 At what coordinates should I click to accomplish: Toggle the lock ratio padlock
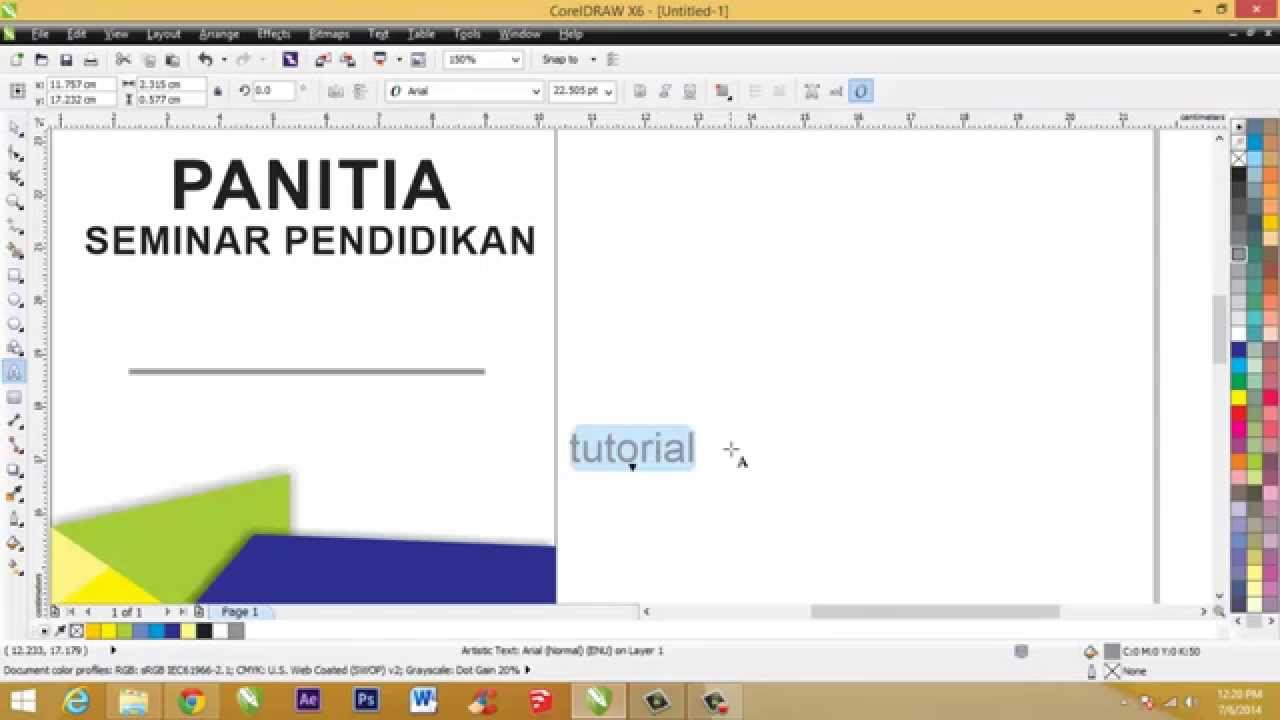[219, 92]
